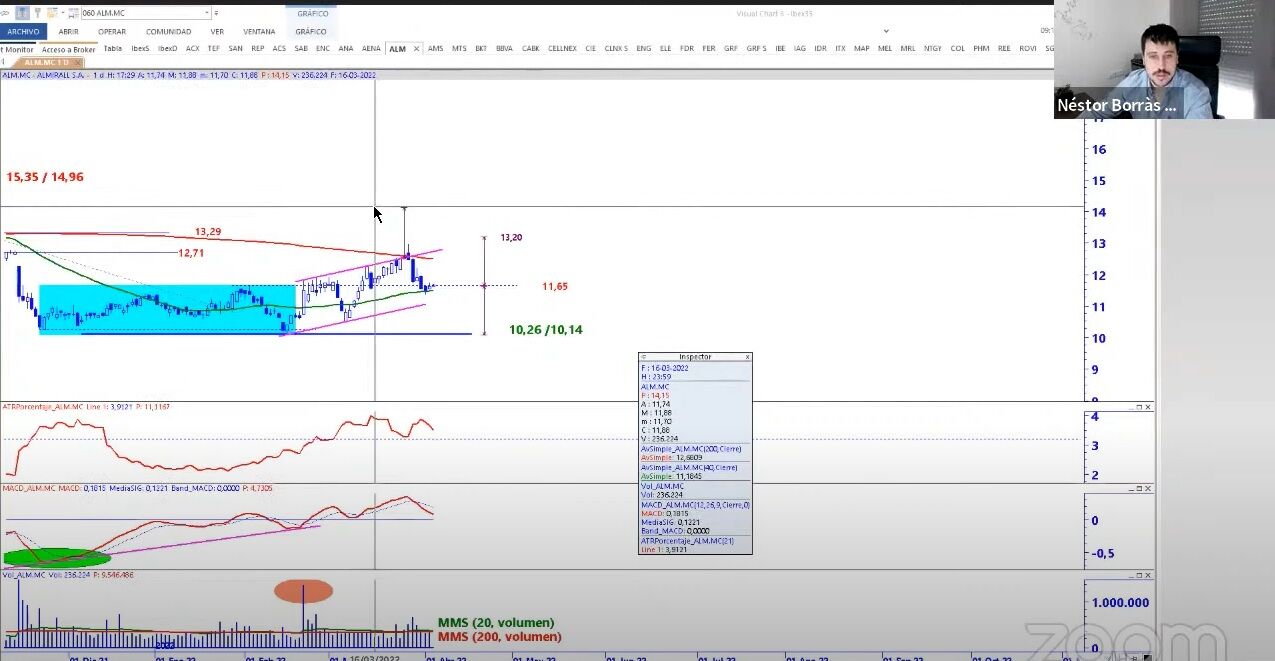Switch to the ACX tab
Screen dimensions: 1275x661
pos(192,48)
